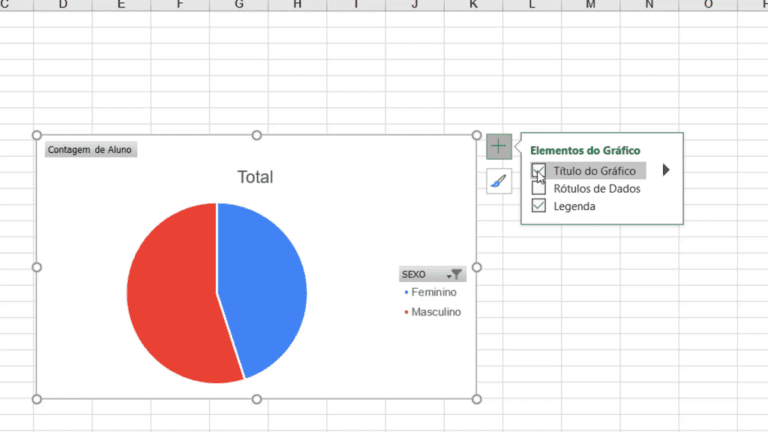
Task: Click the chart's right-middle resize handle
Action: click(477, 267)
